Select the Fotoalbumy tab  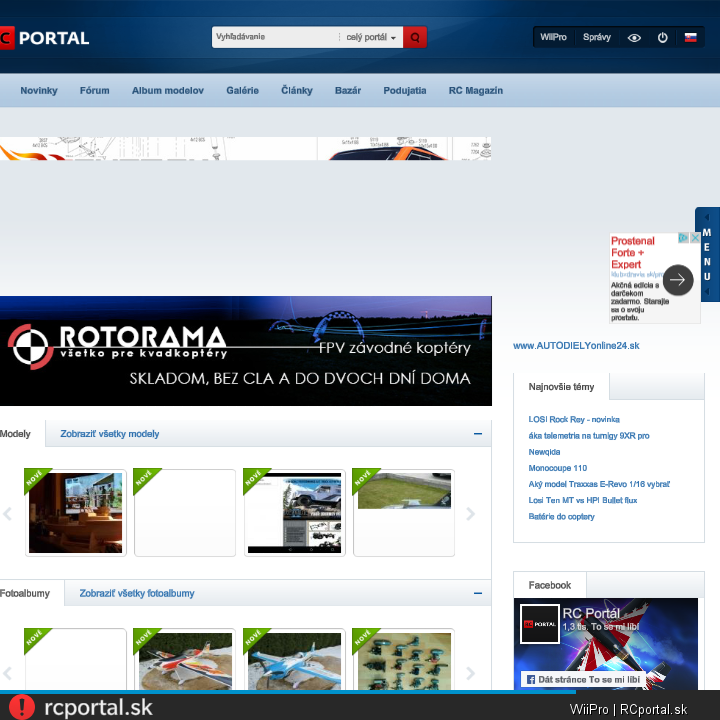coord(25,593)
